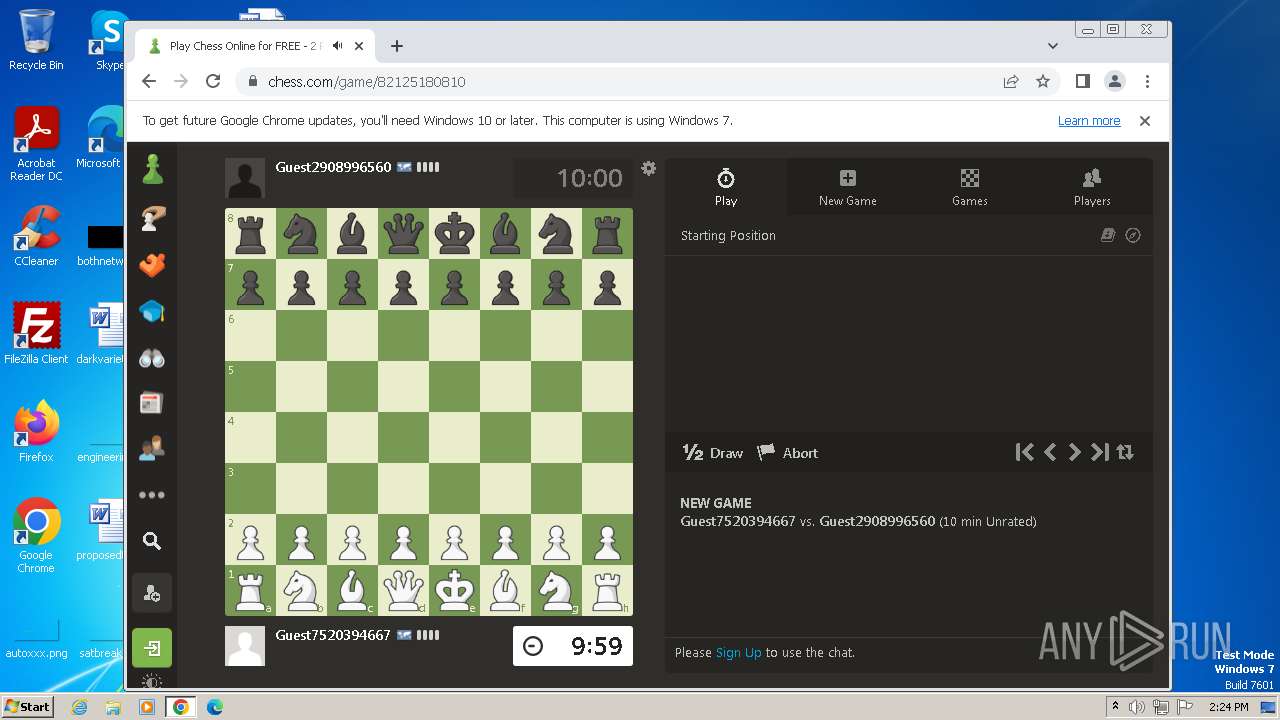The image size is (1280, 720).
Task: Open Firefox desktop shortcut
Action: [x=36, y=432]
